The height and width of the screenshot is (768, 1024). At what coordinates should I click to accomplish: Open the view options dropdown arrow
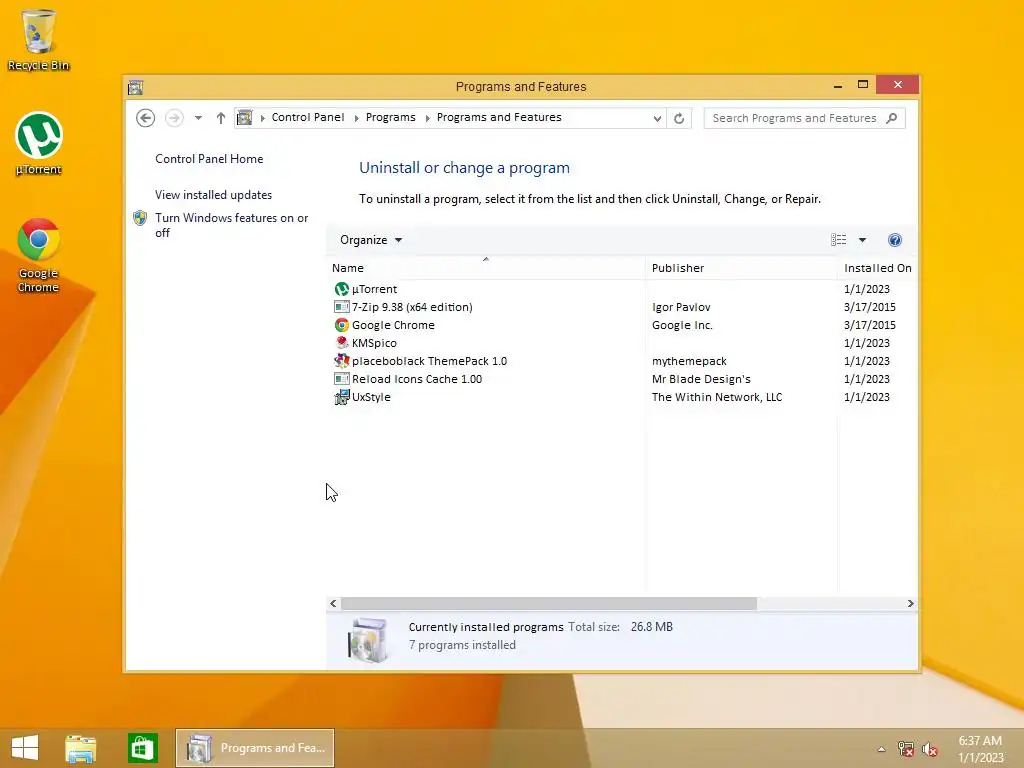pyautogui.click(x=862, y=240)
